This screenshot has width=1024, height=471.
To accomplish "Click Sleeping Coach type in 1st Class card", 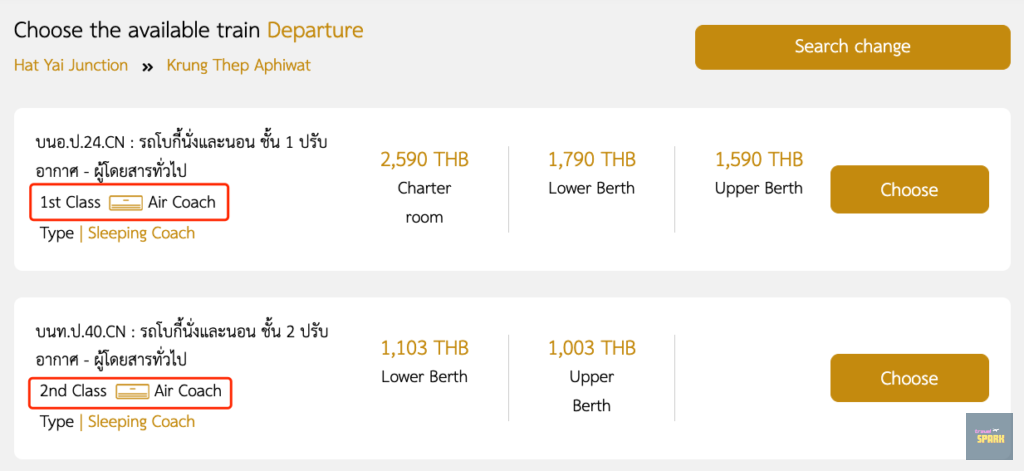I will (x=141, y=233).
